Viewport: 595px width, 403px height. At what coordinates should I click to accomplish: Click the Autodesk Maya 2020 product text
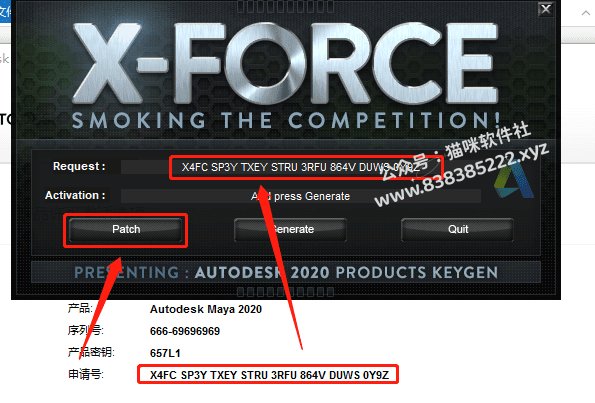[206, 309]
